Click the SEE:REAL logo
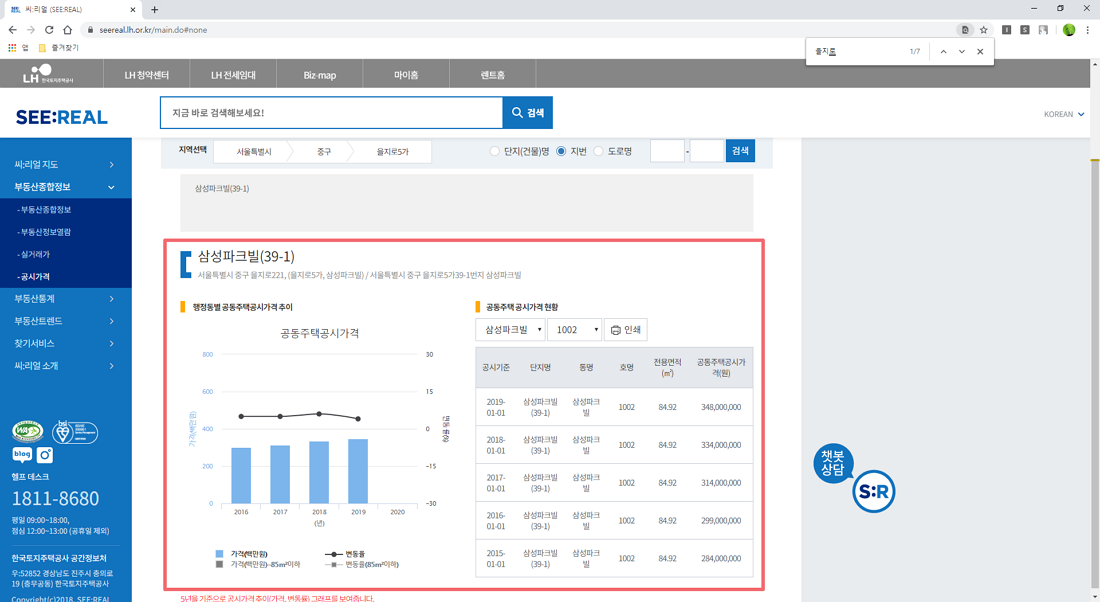Viewport: 1100px width, 602px height. click(62, 116)
